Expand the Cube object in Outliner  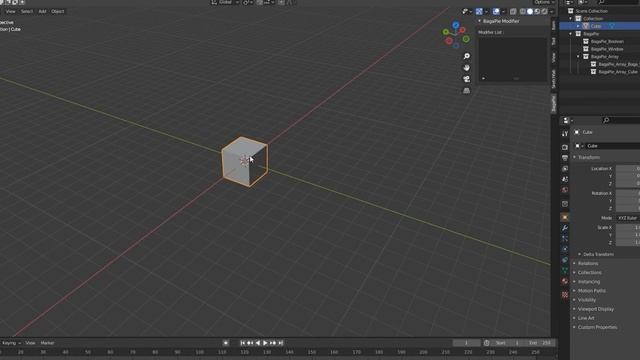click(x=578, y=26)
